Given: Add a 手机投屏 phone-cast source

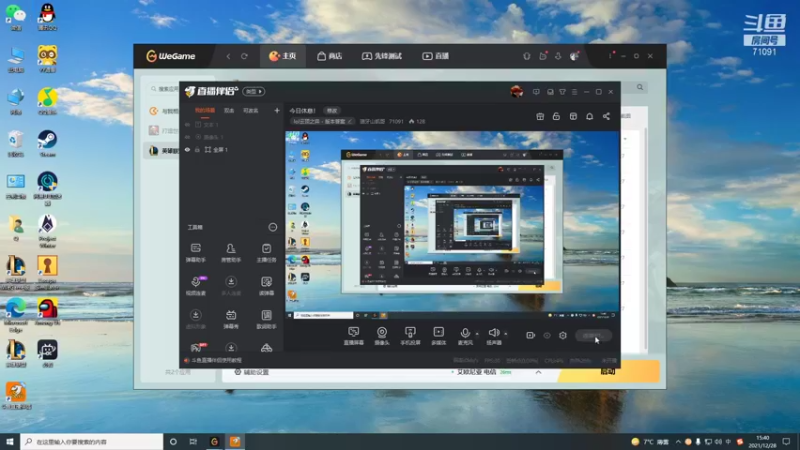Looking at the screenshot, I should point(410,336).
